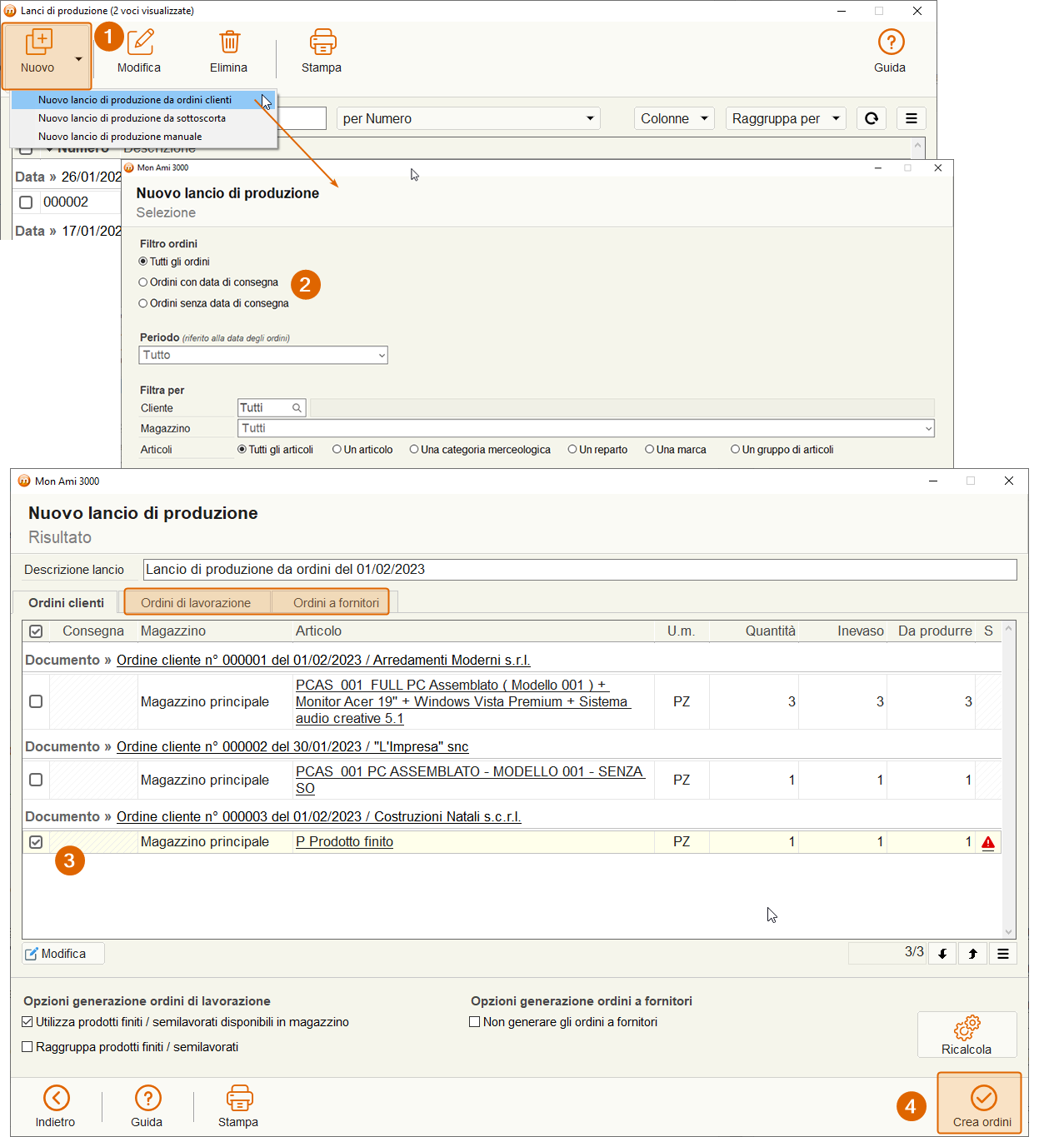Switch to the Ordini a fornitori tab
The image size is (1064, 1137).
point(336,603)
